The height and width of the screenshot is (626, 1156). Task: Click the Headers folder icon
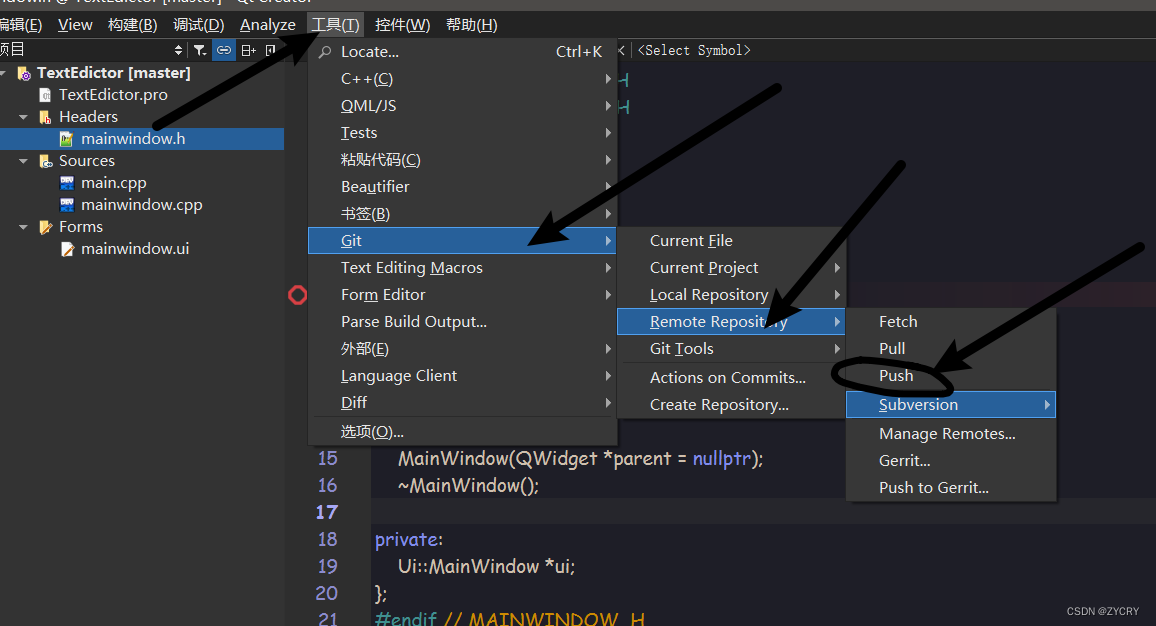(x=45, y=117)
